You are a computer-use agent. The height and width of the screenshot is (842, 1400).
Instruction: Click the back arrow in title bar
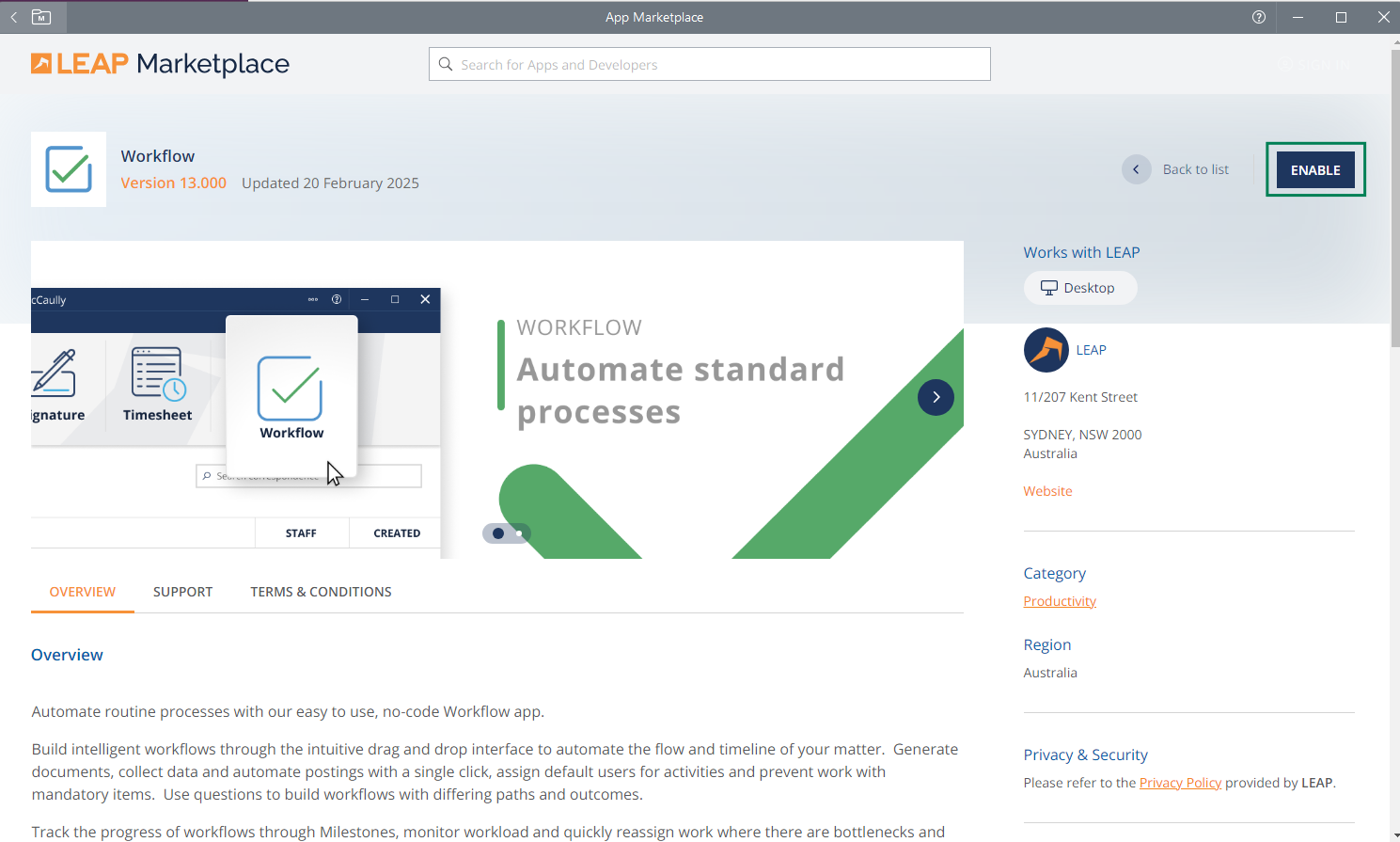click(14, 17)
